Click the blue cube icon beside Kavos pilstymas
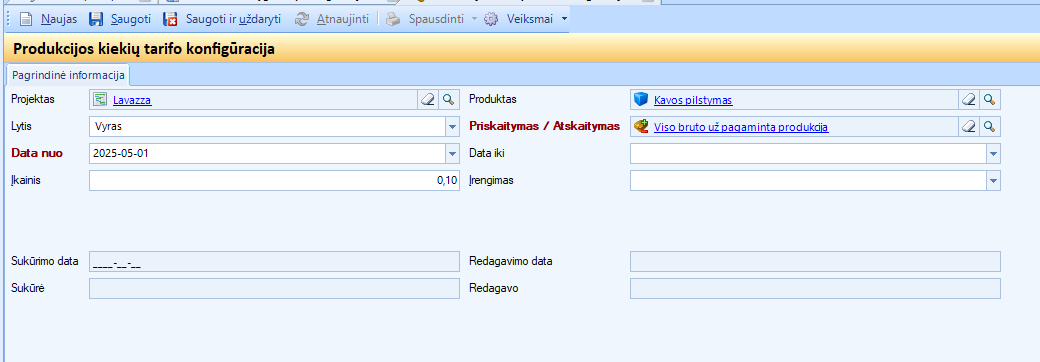Viewport: 1040px width, 362px height. tap(641, 99)
